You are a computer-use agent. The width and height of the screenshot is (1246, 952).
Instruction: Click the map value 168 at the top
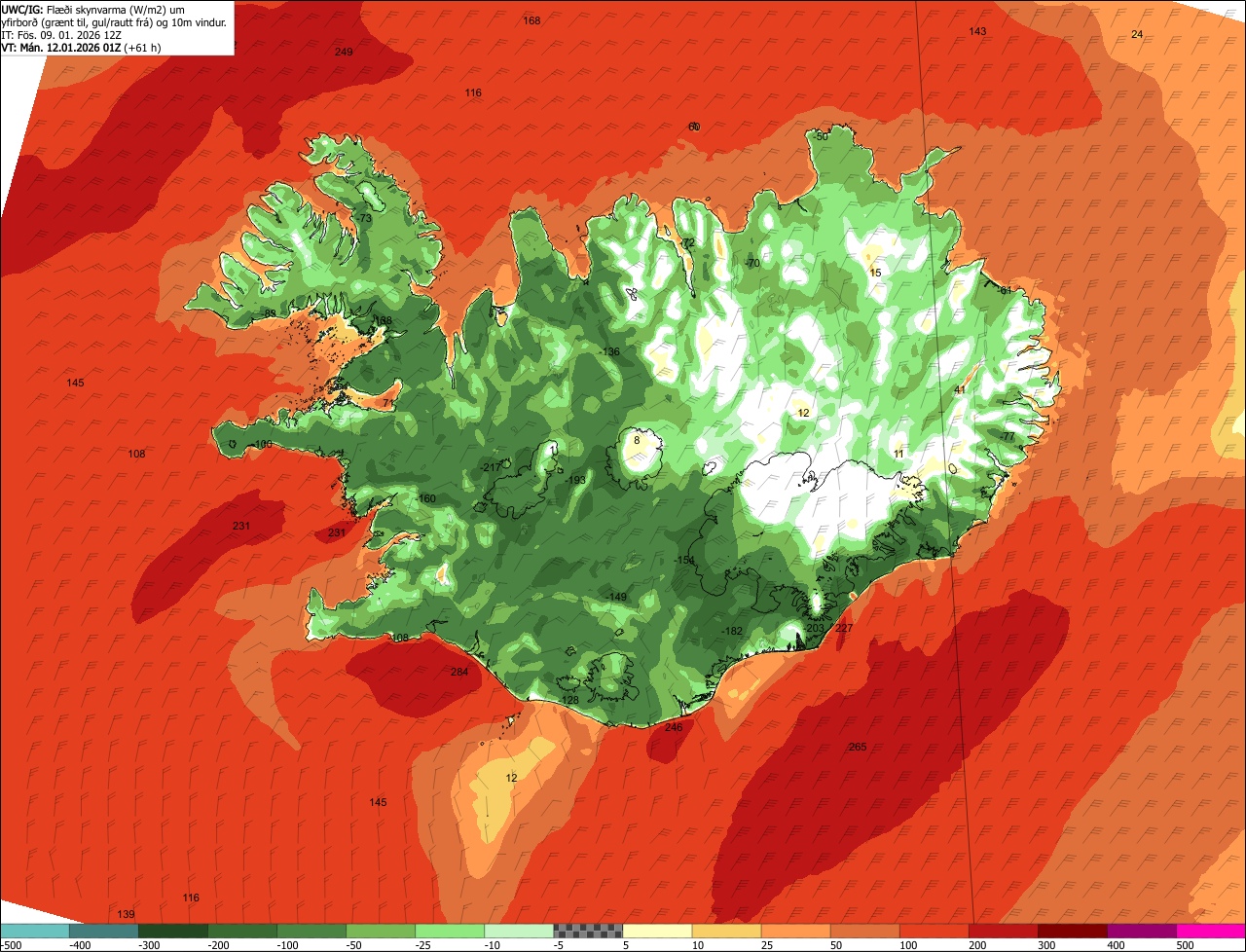pyautogui.click(x=531, y=20)
